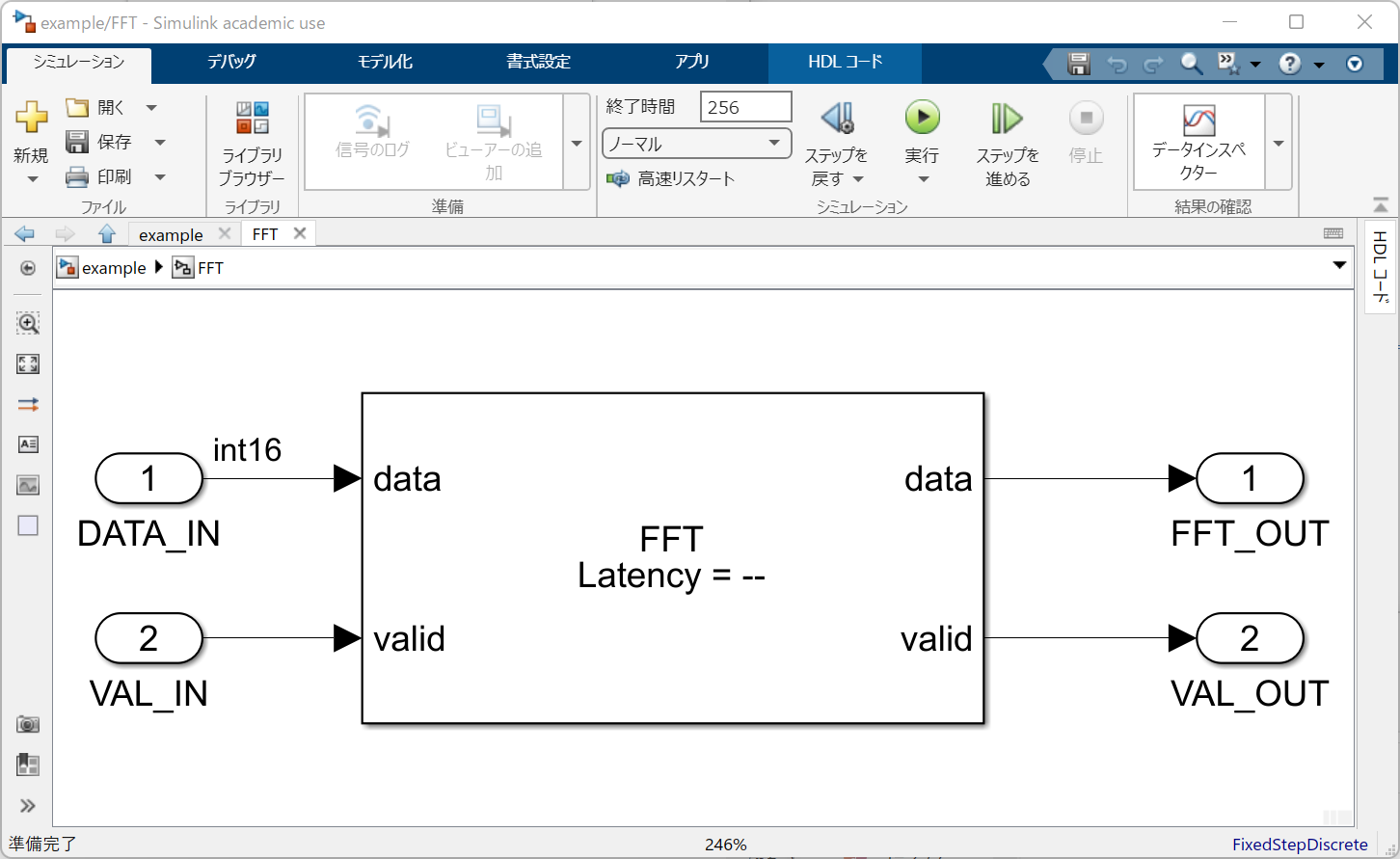
Task: Switch to the example model tab
Action: tap(171, 234)
